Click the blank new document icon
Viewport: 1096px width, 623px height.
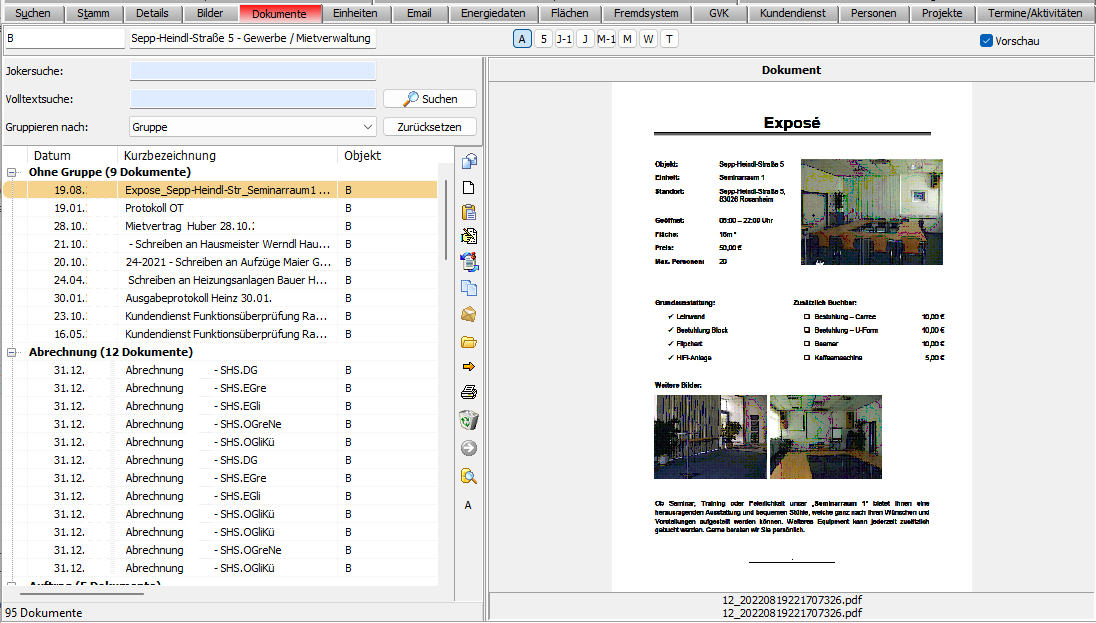(x=468, y=187)
